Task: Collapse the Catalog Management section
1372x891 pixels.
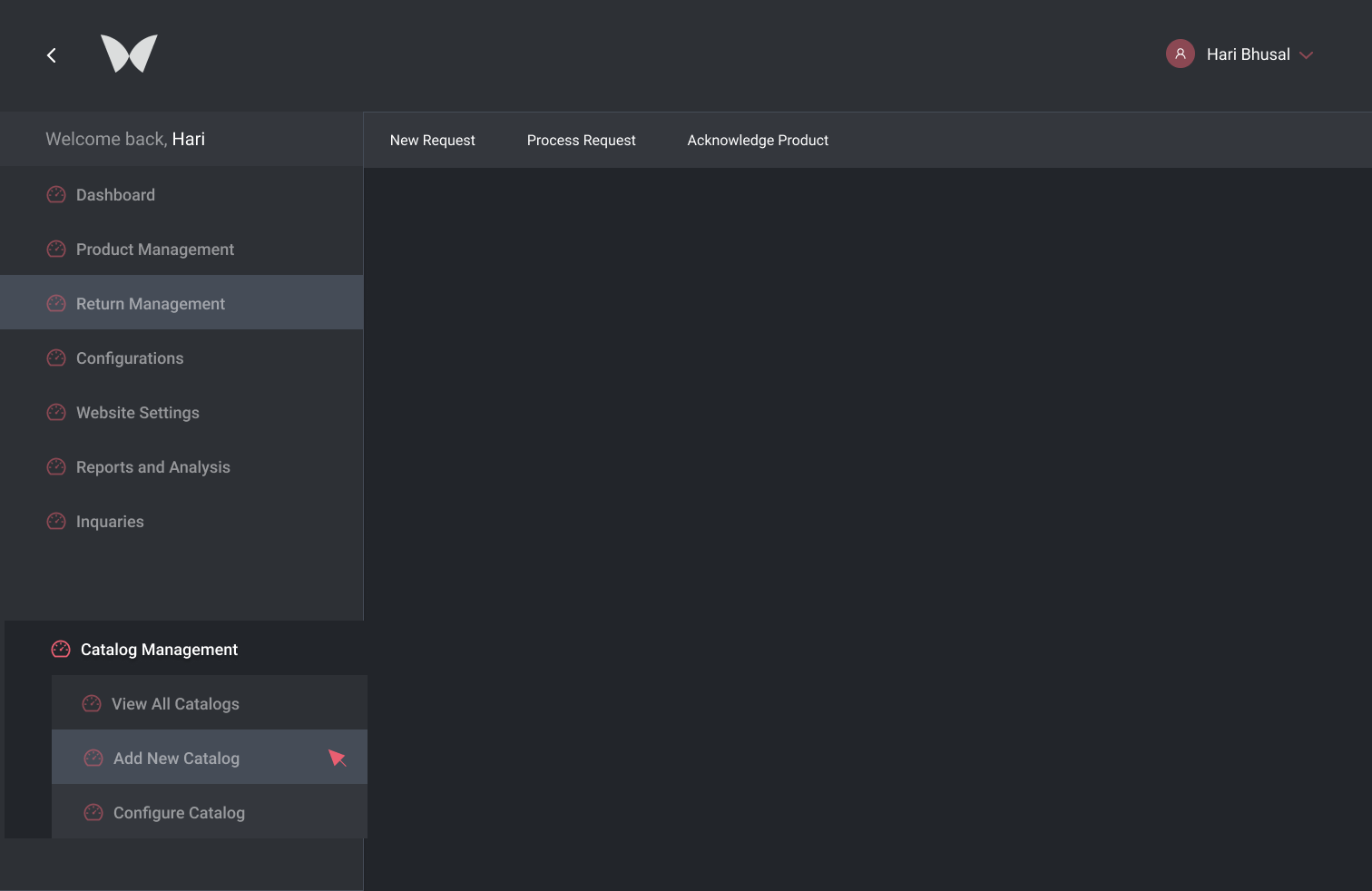Action: coord(159,650)
